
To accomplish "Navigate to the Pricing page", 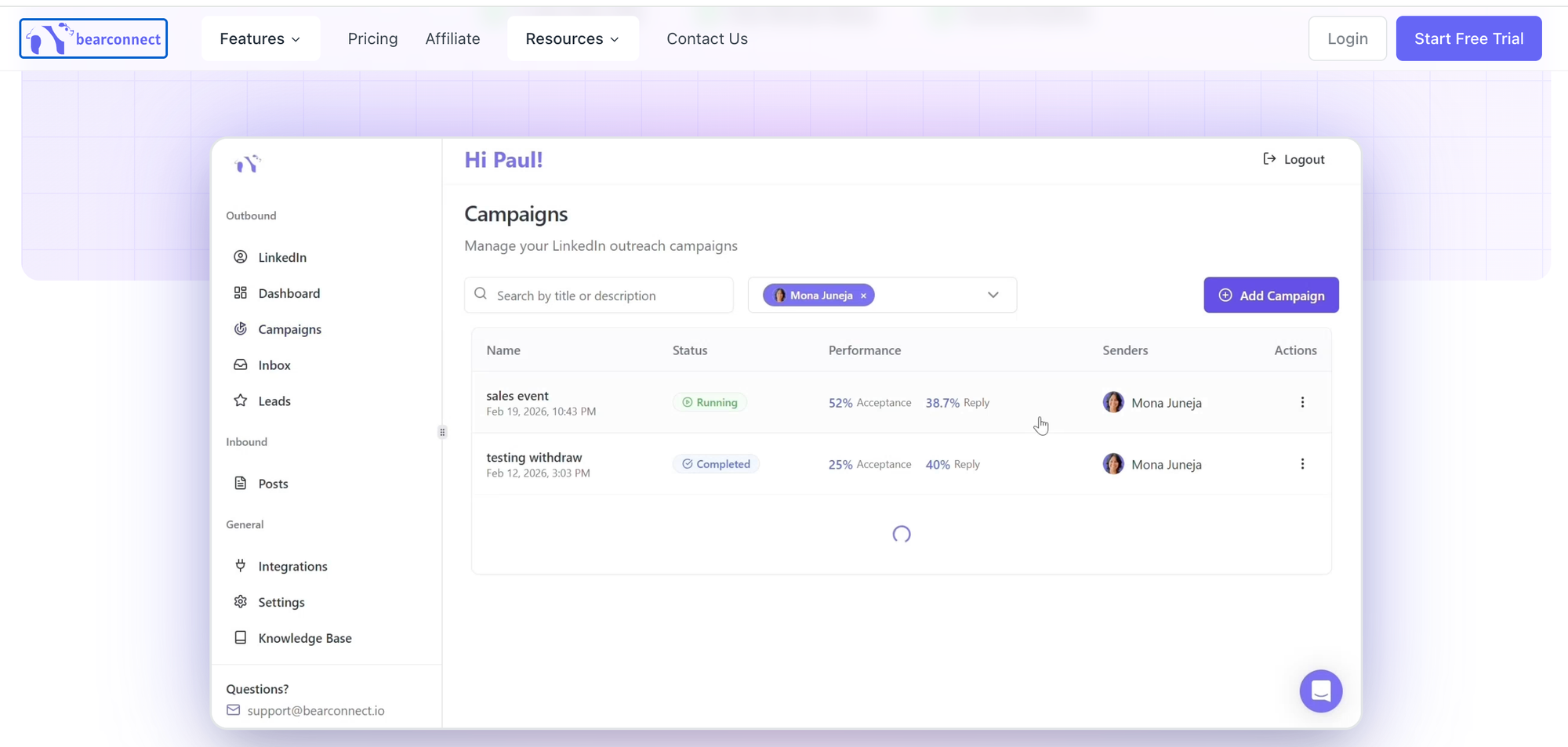I will click(x=372, y=38).
